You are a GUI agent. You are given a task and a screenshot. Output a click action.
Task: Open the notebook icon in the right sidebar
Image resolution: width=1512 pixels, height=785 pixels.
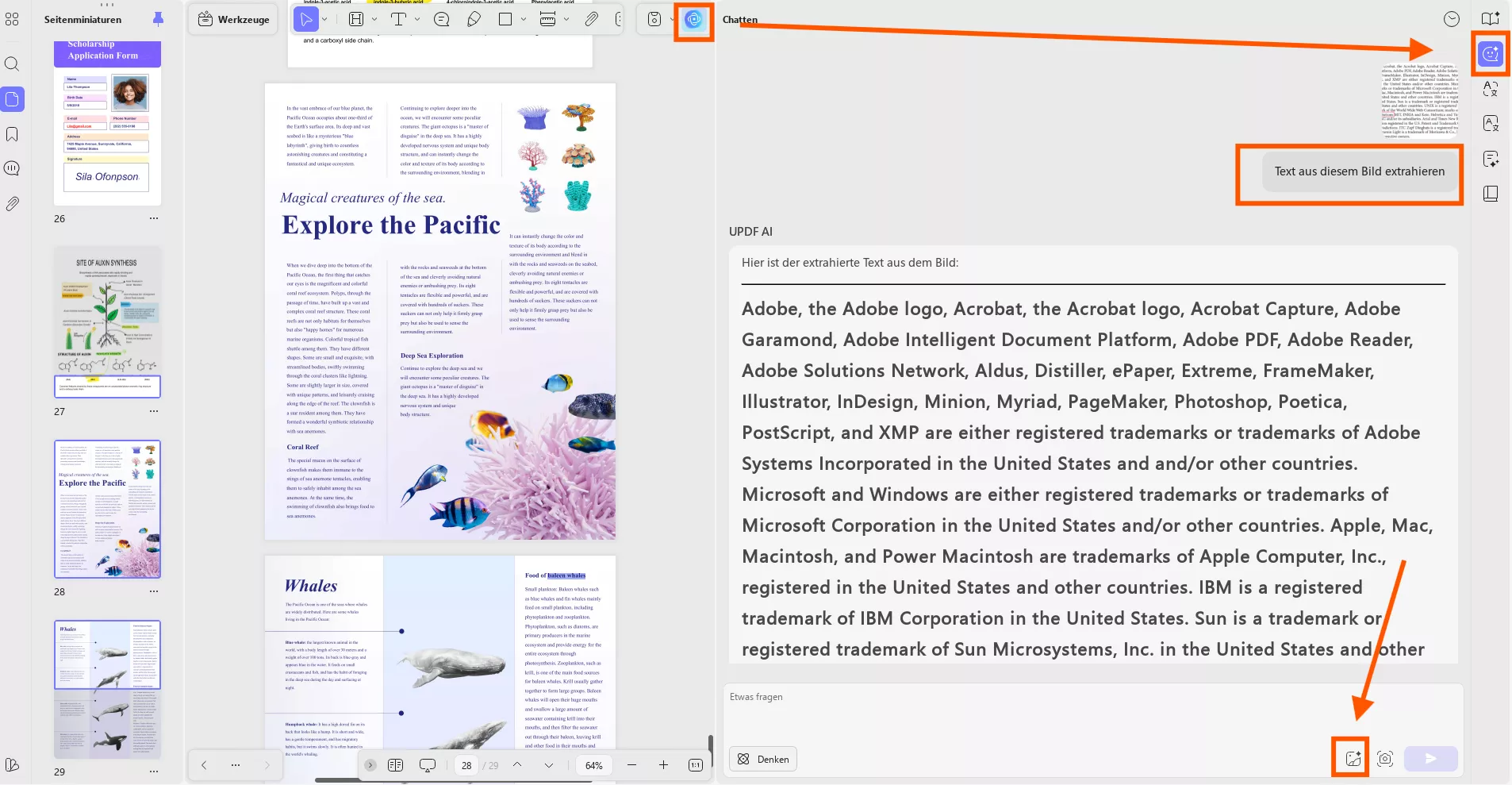1491,194
